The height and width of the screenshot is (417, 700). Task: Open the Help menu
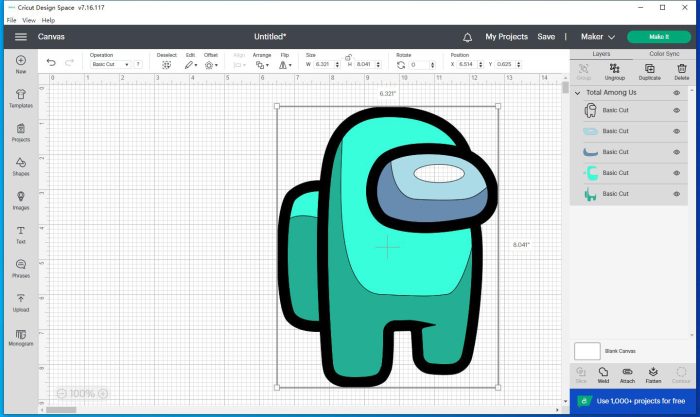pos(48,20)
